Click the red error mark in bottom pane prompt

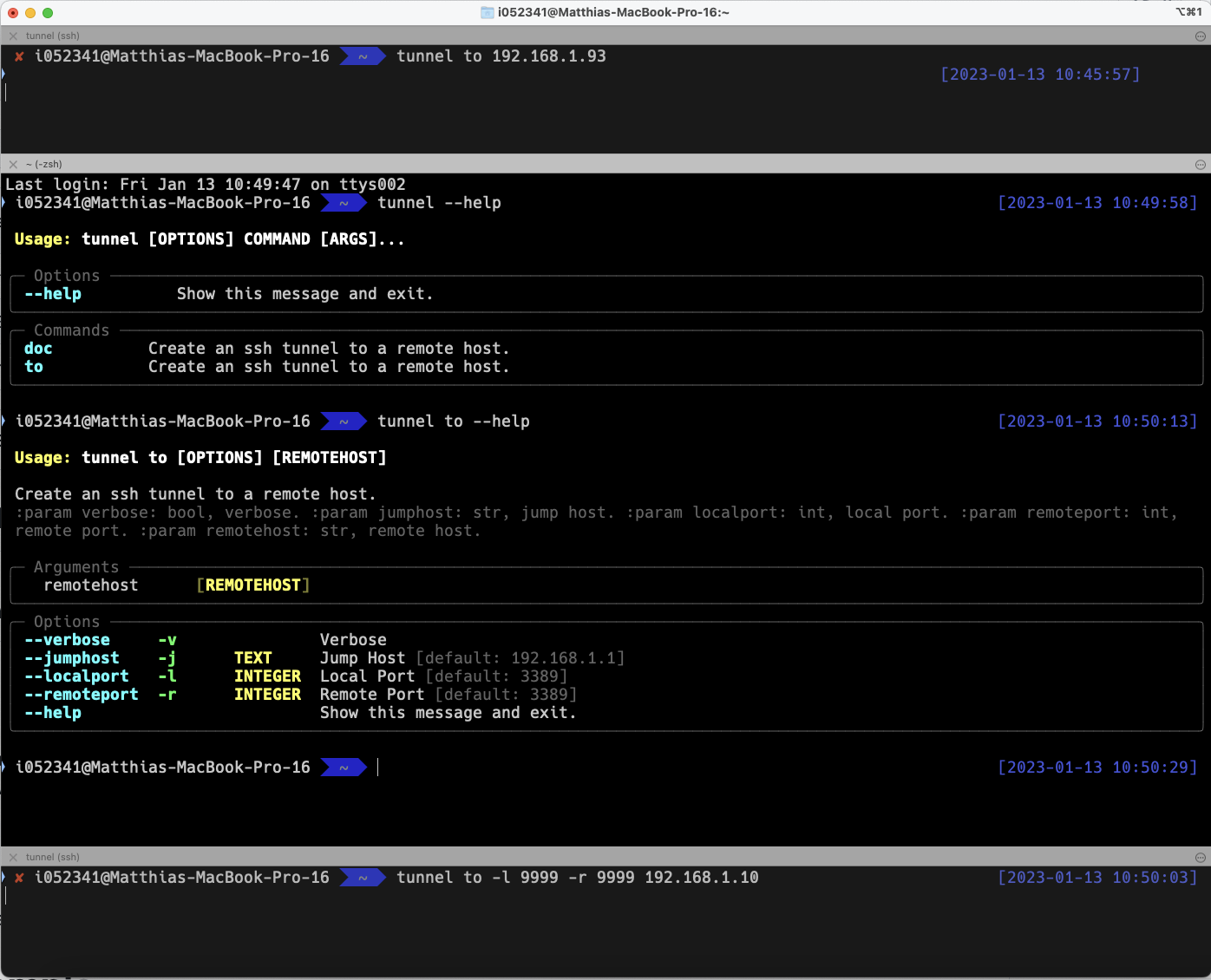pos(19,878)
